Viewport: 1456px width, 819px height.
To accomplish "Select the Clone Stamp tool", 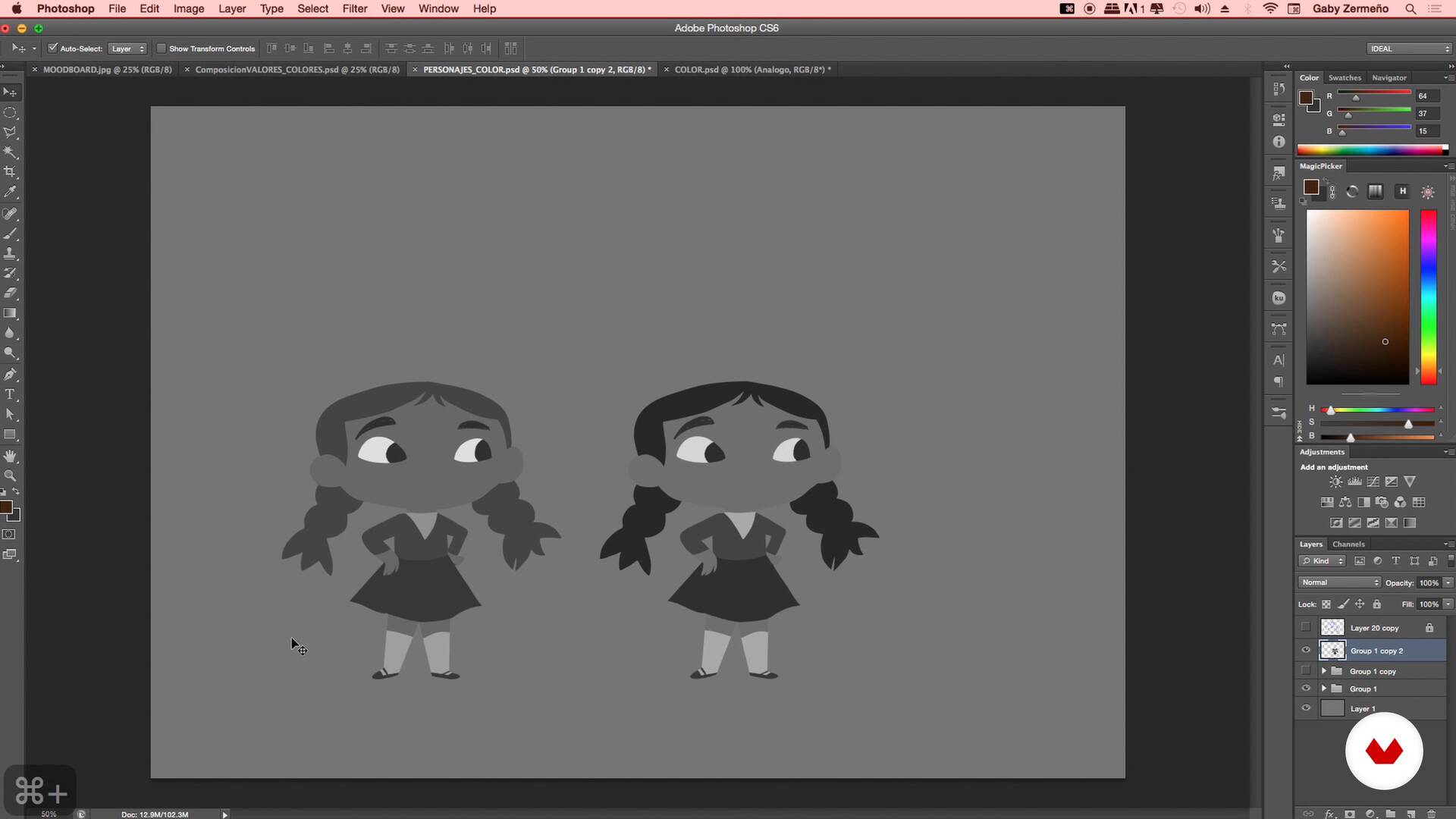I will (x=11, y=253).
